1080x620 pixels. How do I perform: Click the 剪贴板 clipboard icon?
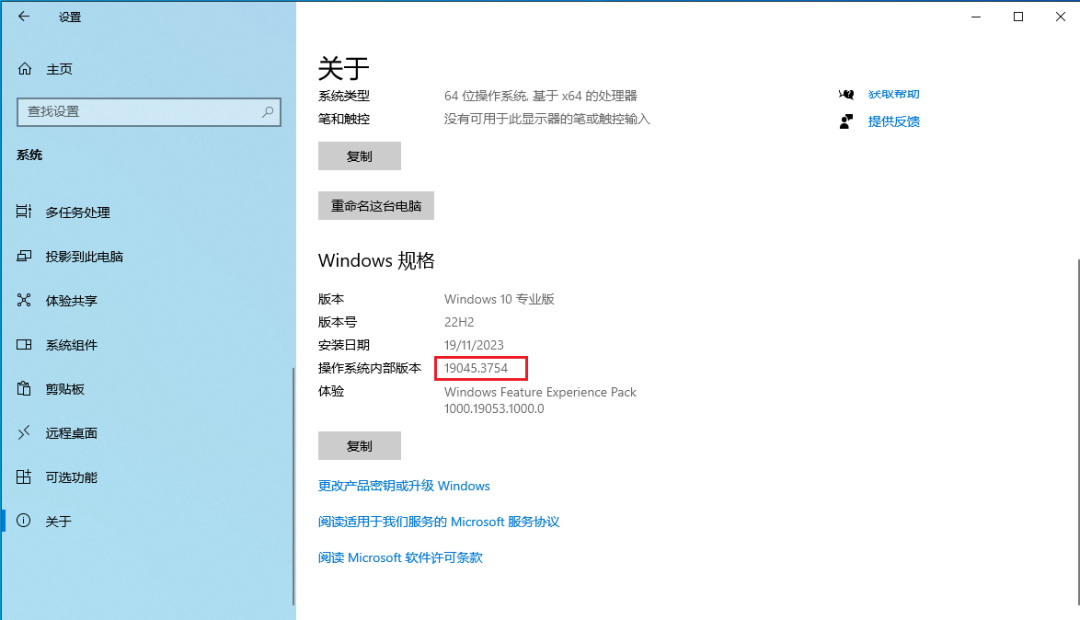[24, 389]
